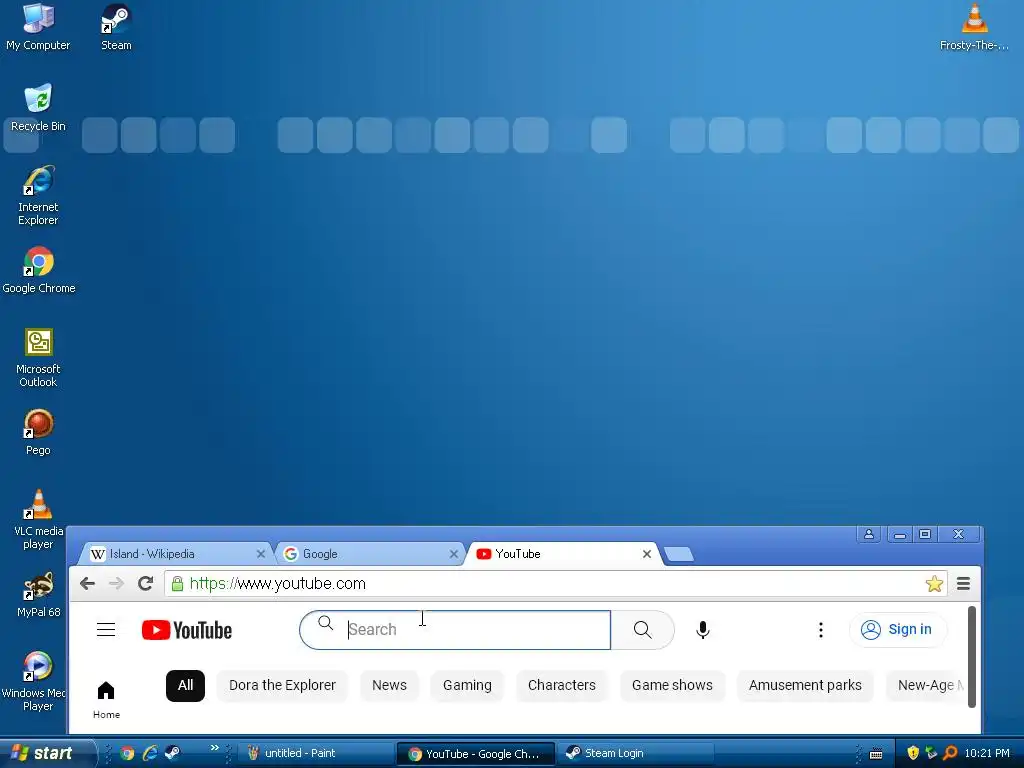The width and height of the screenshot is (1024, 768).
Task: Switch to Steam Login taskbar button
Action: coord(635,753)
